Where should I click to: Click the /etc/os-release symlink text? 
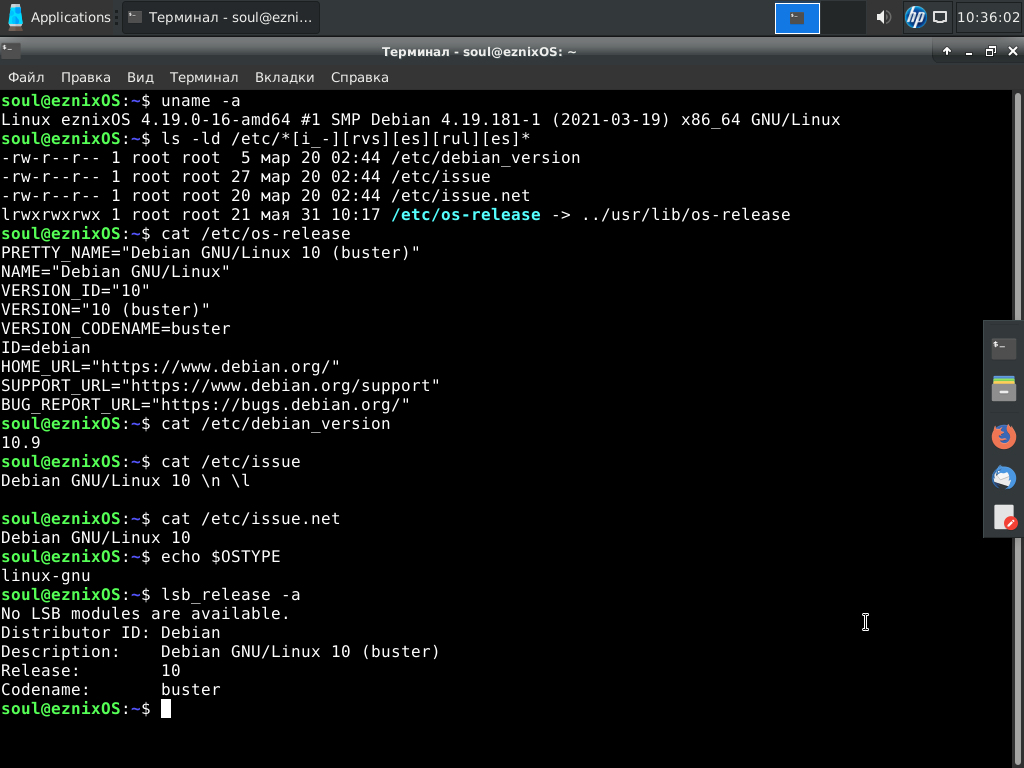click(x=466, y=215)
